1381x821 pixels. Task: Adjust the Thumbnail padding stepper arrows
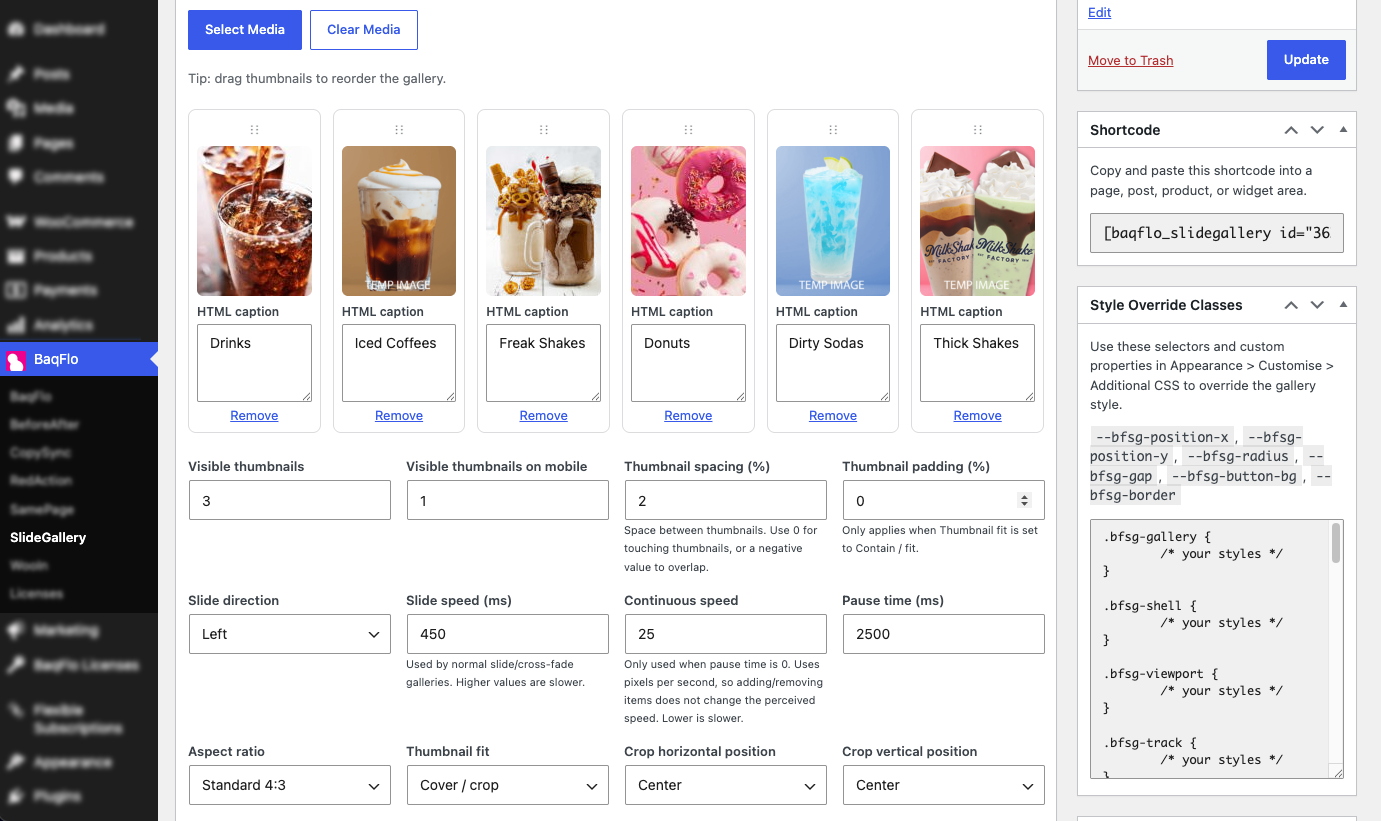tap(1024, 500)
